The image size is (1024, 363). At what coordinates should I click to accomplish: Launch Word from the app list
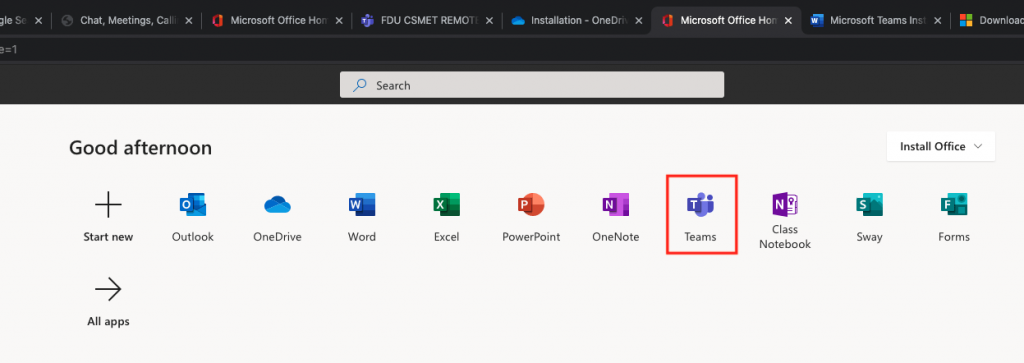(x=362, y=217)
